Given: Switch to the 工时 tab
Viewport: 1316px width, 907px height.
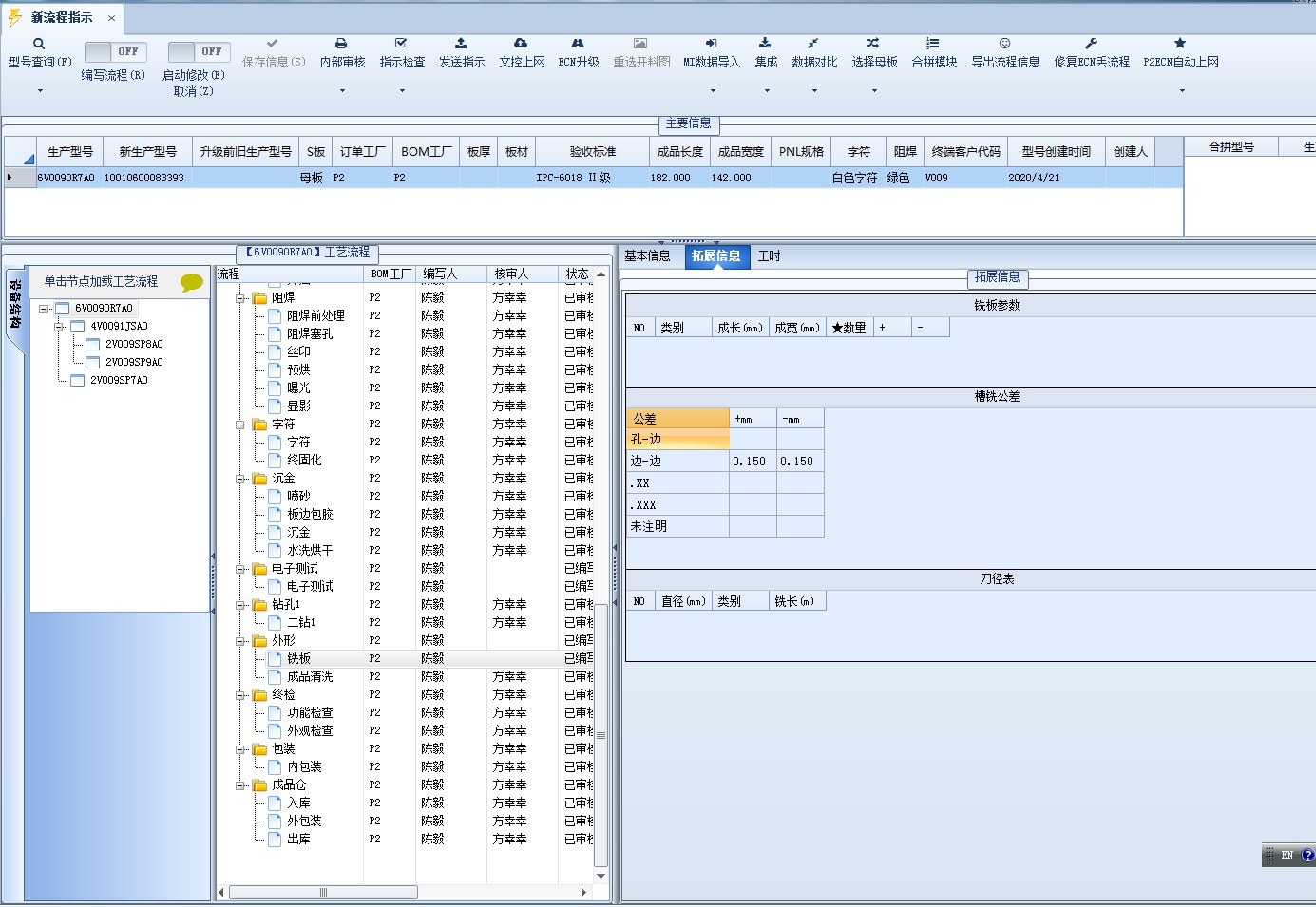Looking at the screenshot, I should [x=769, y=256].
